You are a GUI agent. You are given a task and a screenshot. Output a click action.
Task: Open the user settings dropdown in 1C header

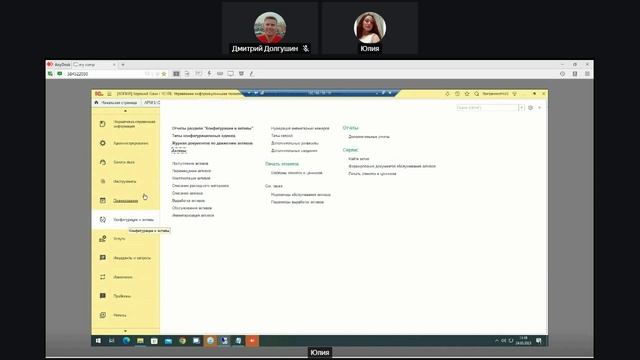tap(514, 94)
